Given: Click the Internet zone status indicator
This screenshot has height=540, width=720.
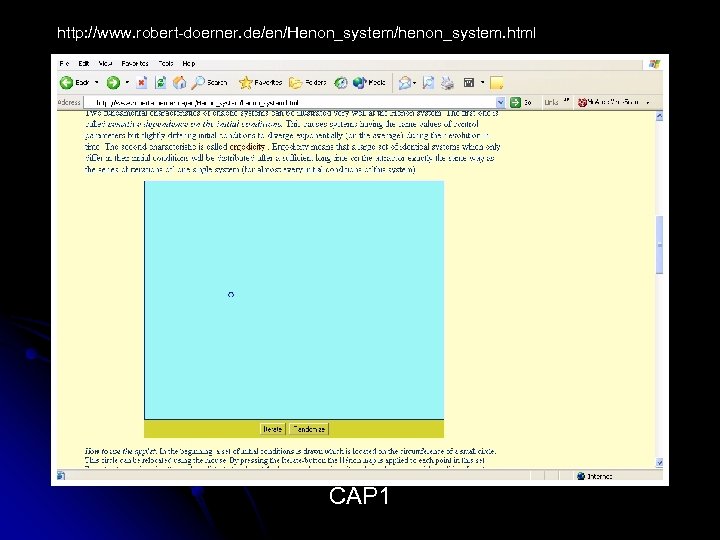Looking at the screenshot, I should pos(595,476).
